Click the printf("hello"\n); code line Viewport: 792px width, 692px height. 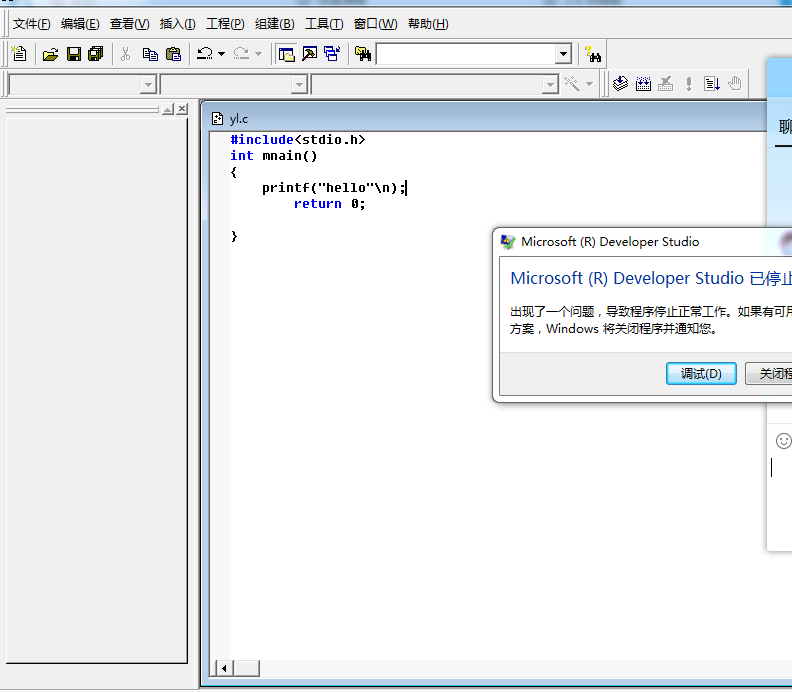pyautogui.click(x=333, y=188)
